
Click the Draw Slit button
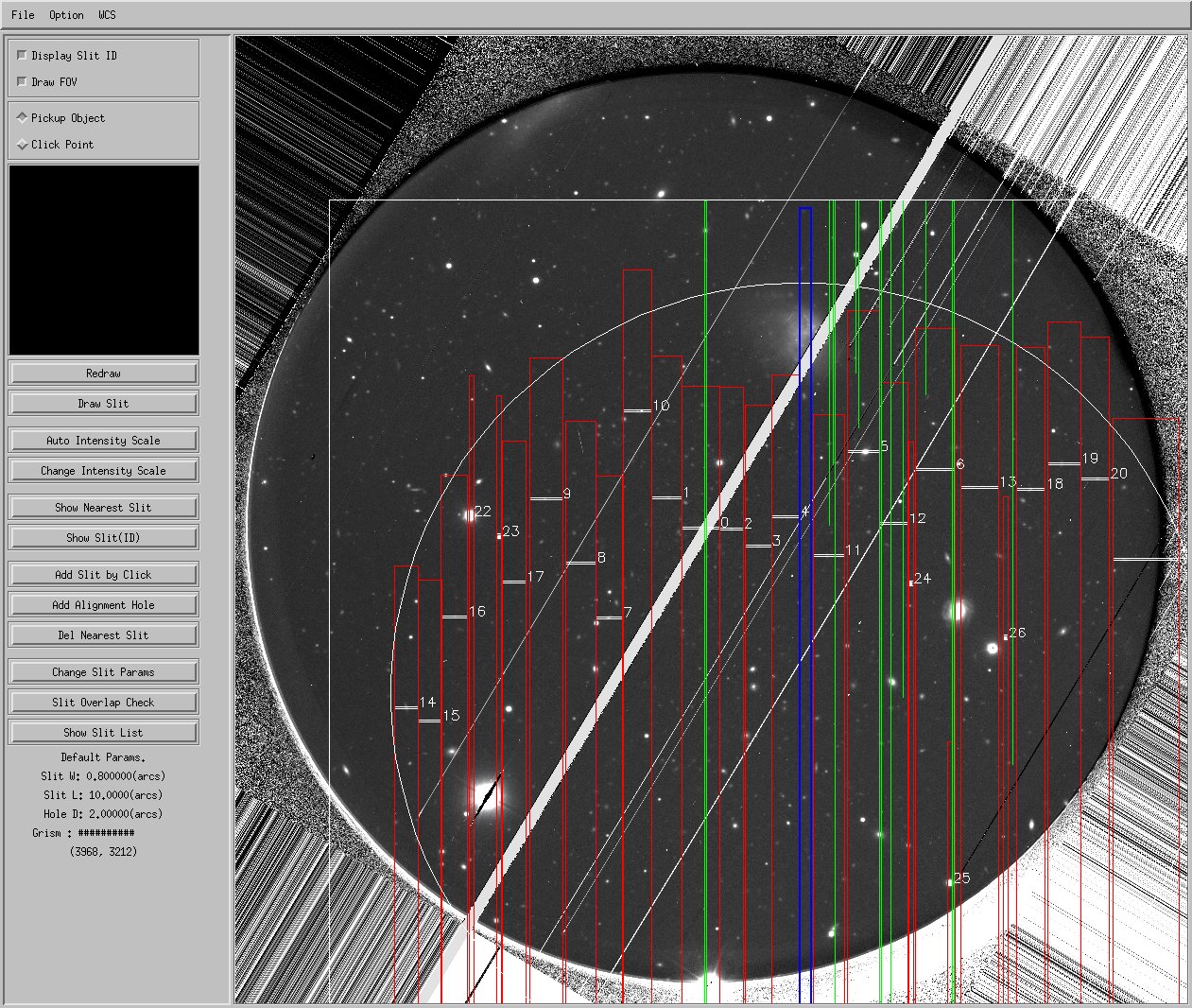(104, 404)
